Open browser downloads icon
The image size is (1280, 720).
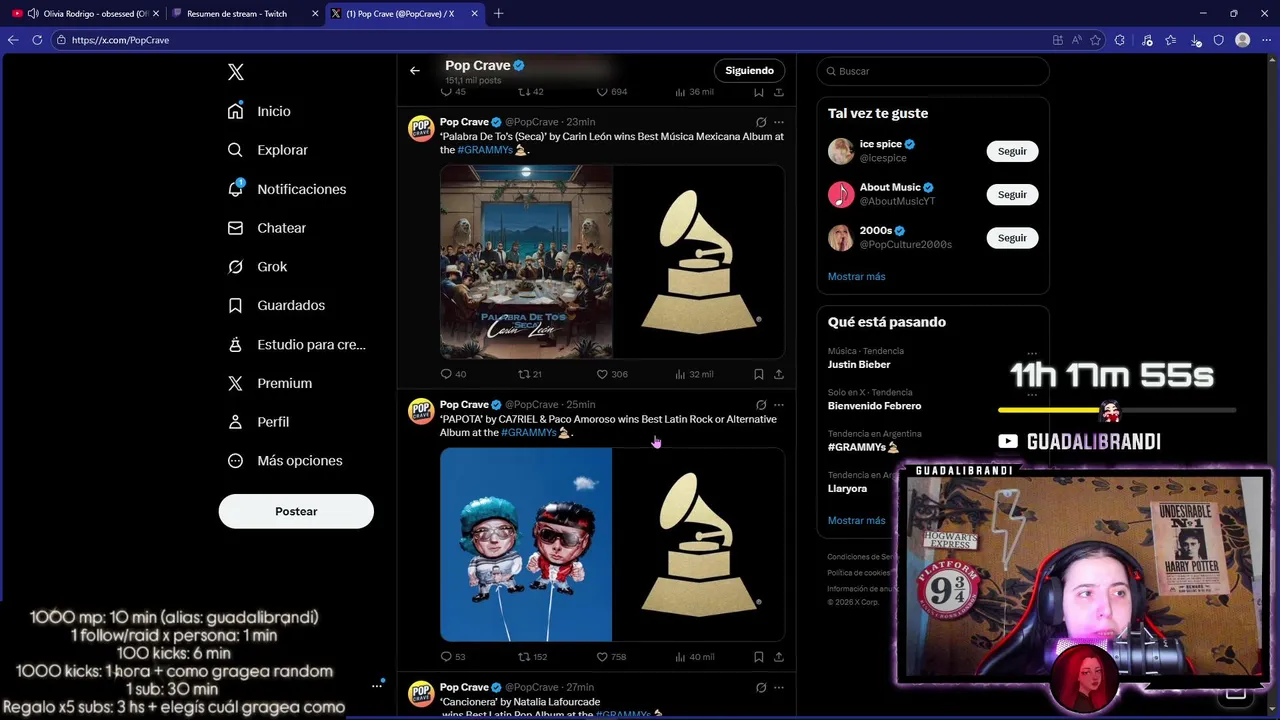point(1196,40)
